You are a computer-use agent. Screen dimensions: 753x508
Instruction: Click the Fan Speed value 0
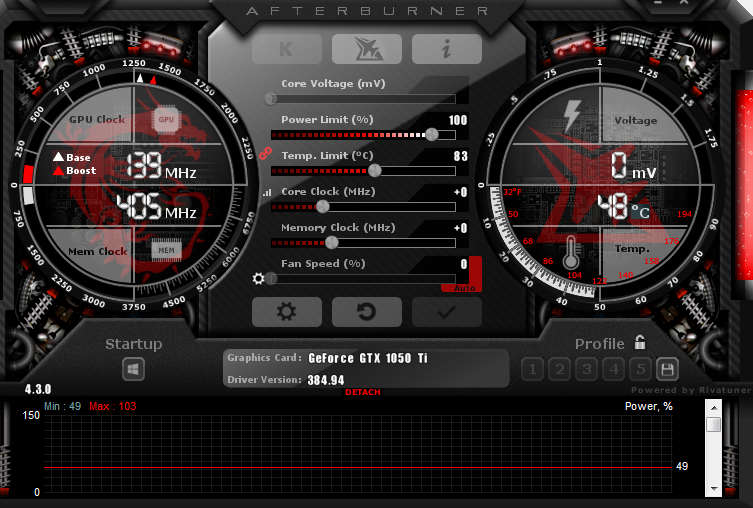point(464,264)
